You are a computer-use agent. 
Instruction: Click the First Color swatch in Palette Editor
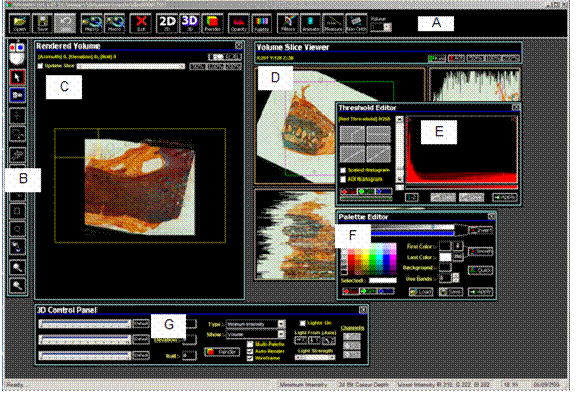[x=445, y=246]
